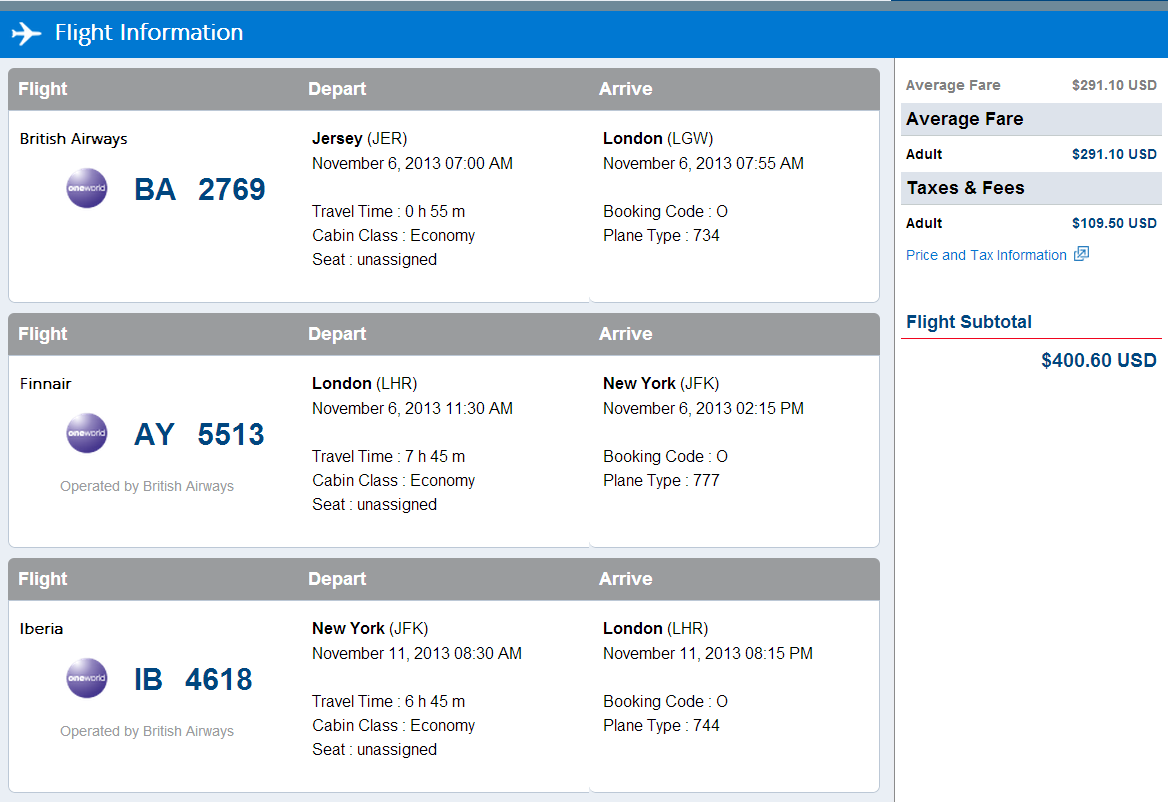Click the external-link icon after Price and Tax Information
Viewport: 1168px width, 802px height.
click(1081, 254)
